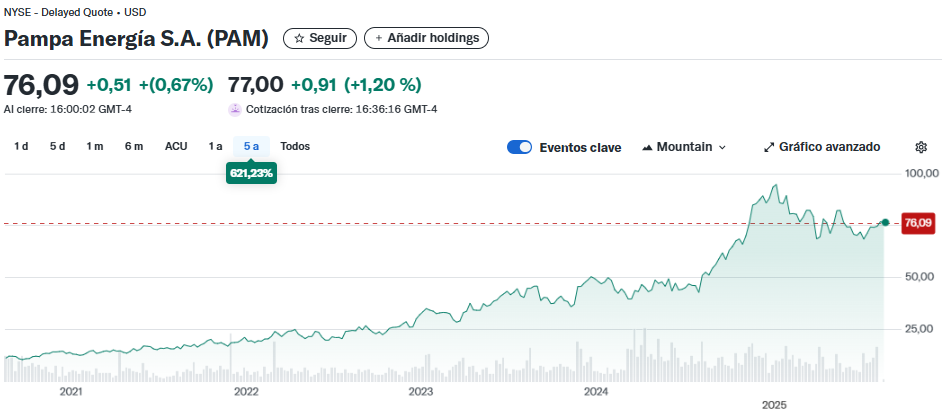
Task: Click the Pampa Energía S.A. (PAM) title
Action: click(136, 39)
